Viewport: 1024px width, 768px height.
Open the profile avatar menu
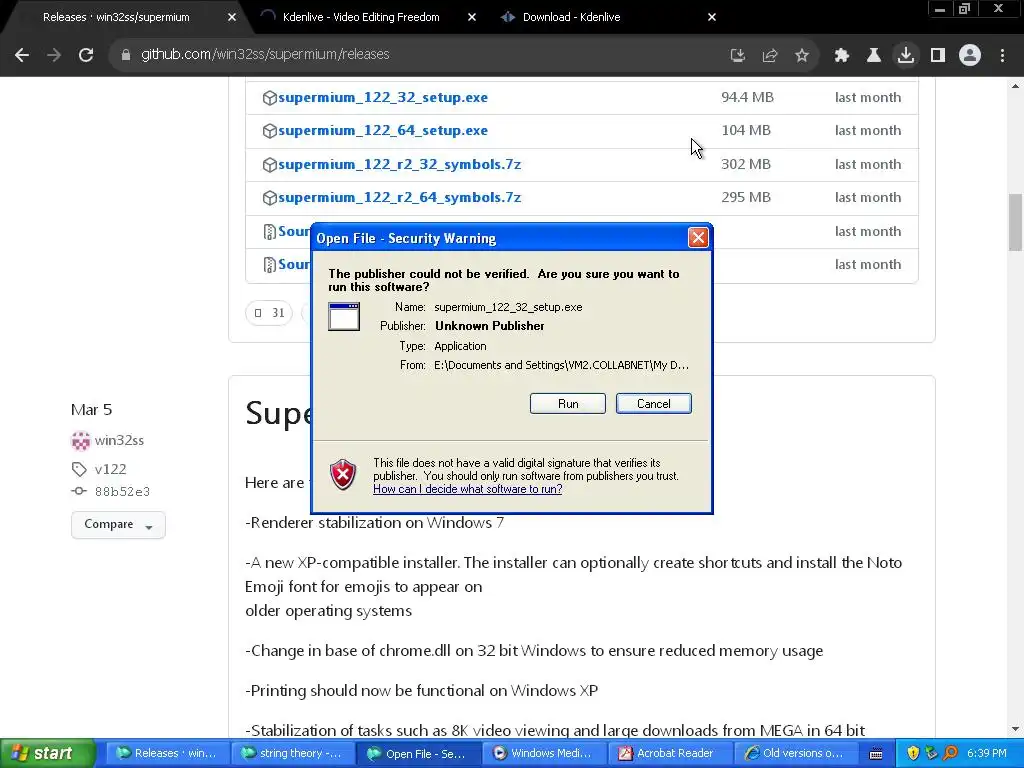click(970, 55)
